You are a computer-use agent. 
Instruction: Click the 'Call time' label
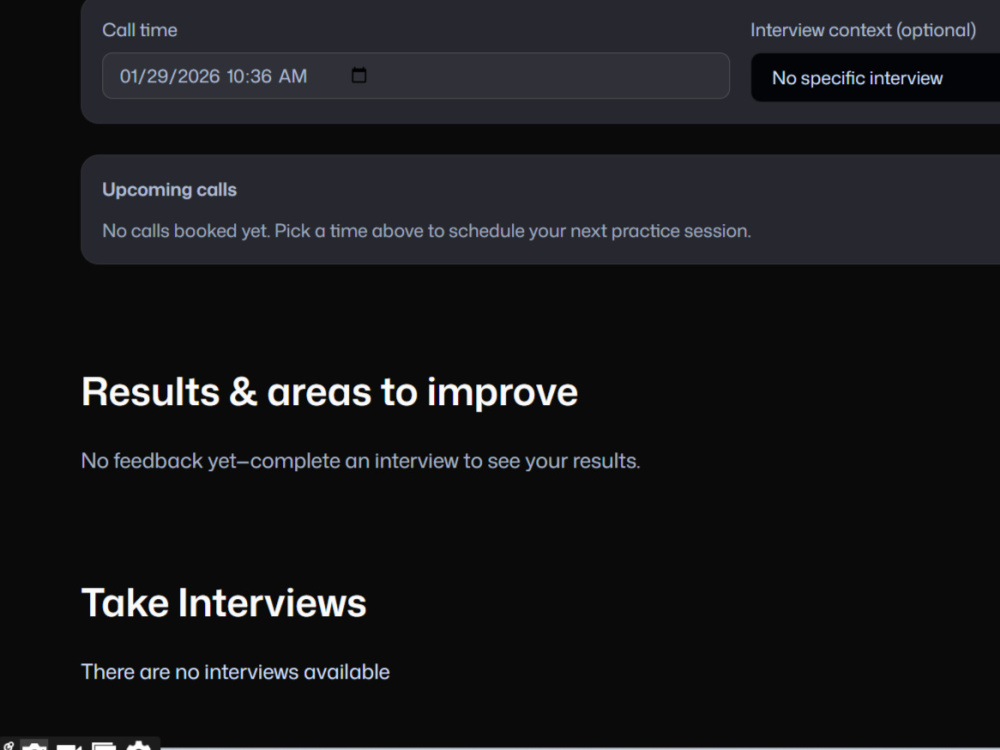[x=140, y=30]
